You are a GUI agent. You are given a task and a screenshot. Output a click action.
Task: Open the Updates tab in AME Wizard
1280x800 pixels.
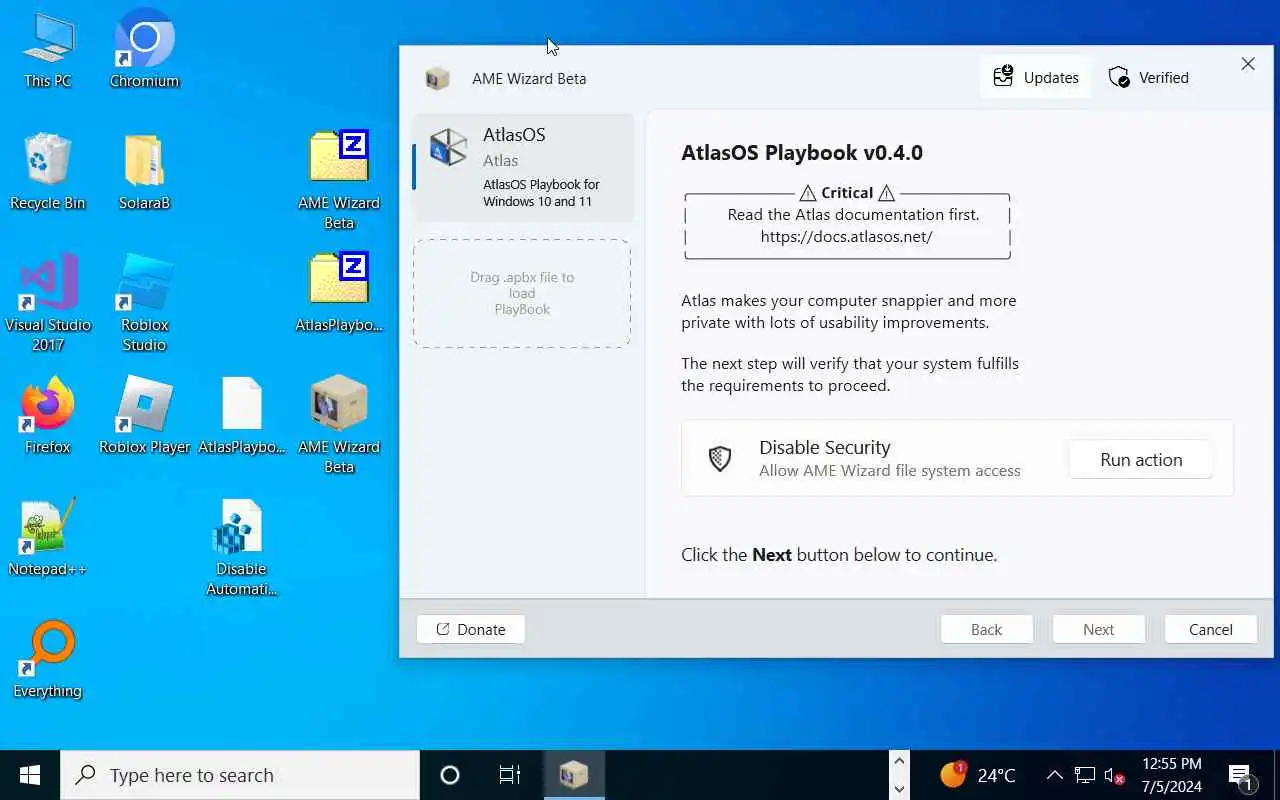(x=1036, y=77)
